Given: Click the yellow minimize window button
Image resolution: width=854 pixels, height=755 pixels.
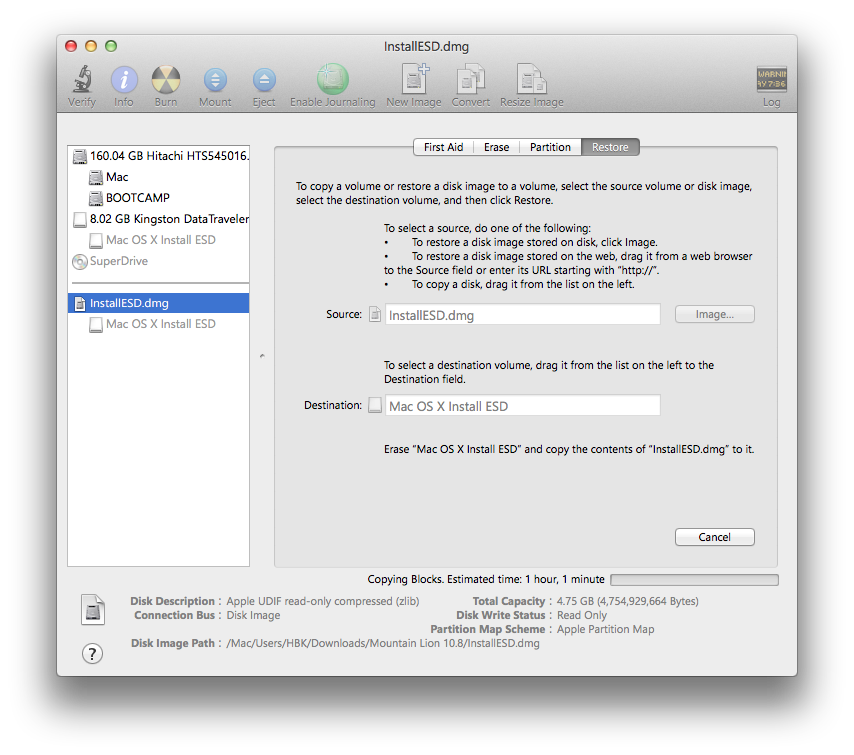Looking at the screenshot, I should pyautogui.click(x=91, y=46).
